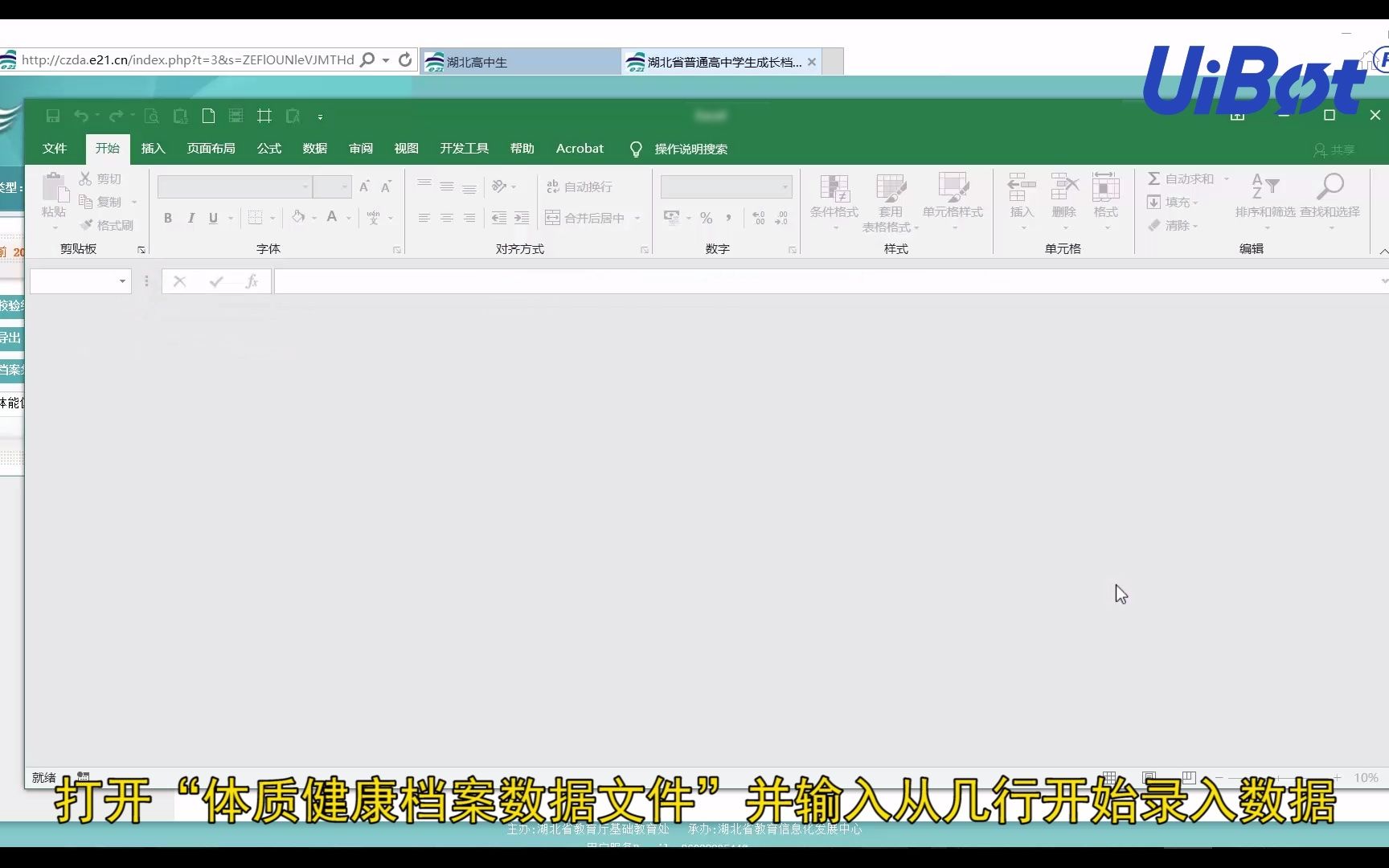Click the fill color bucket icon
The width and height of the screenshot is (1389, 868).
pyautogui.click(x=298, y=217)
